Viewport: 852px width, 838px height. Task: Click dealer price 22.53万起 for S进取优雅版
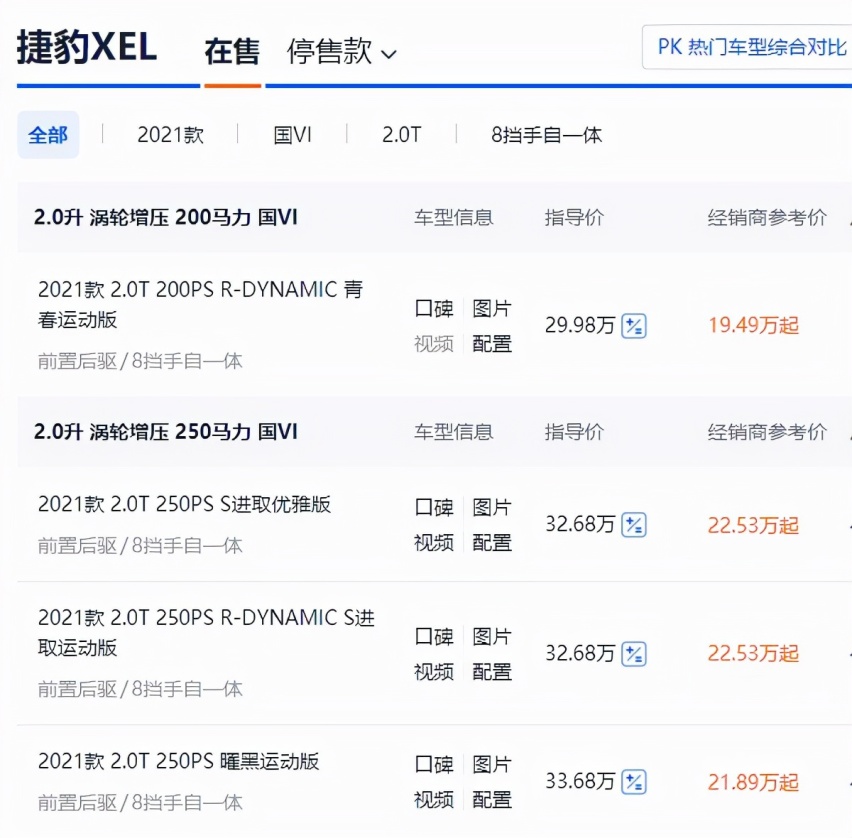point(753,525)
